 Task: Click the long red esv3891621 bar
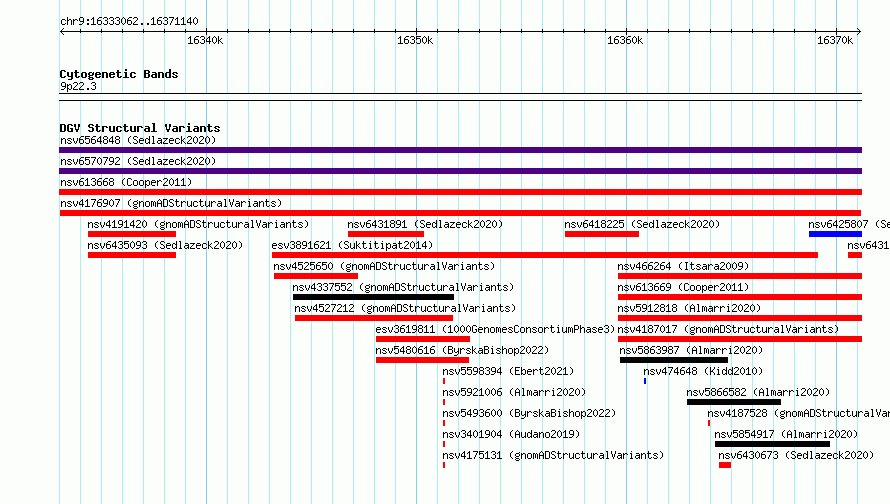545,255
